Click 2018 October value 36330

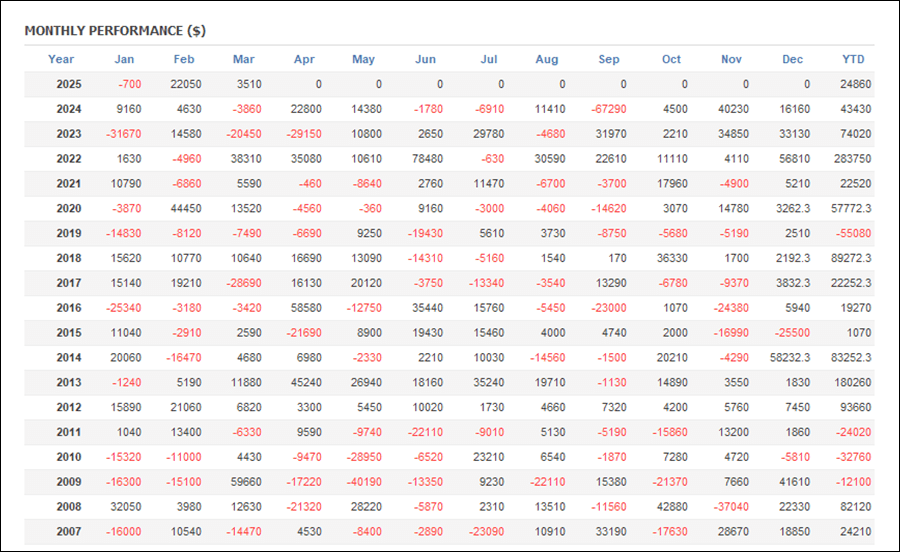click(672, 258)
